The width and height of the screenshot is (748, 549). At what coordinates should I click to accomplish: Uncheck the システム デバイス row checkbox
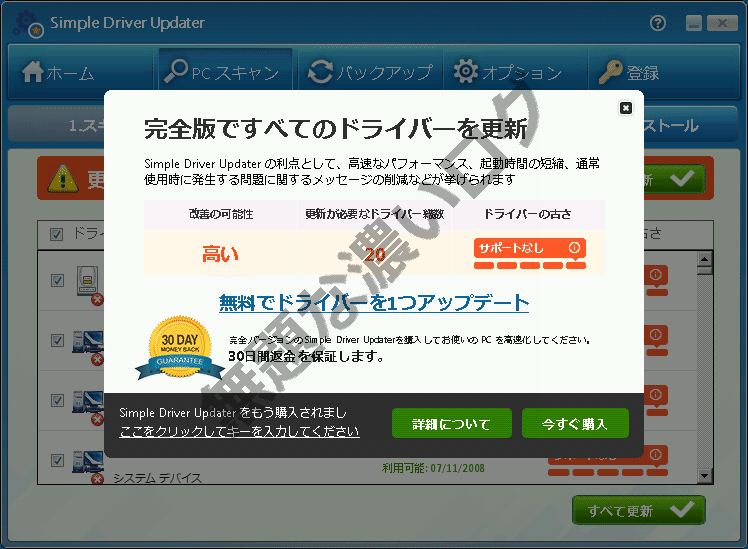[57, 460]
